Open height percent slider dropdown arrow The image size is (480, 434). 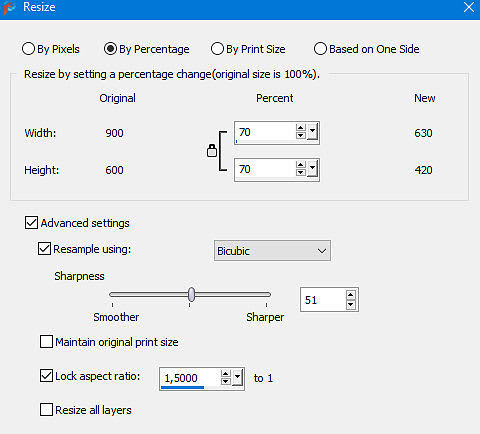(x=312, y=169)
